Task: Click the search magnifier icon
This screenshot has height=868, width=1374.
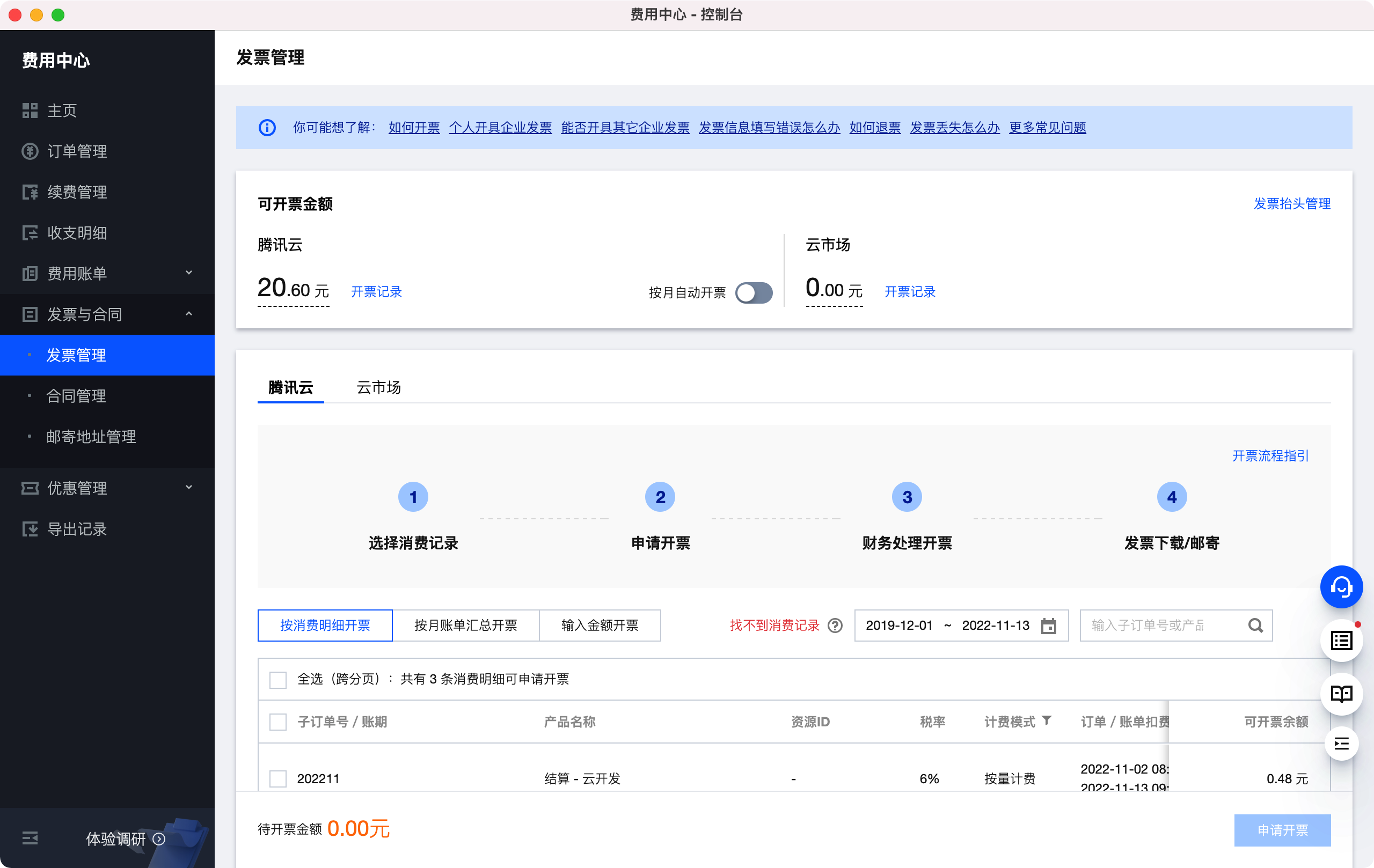Action: [x=1255, y=626]
